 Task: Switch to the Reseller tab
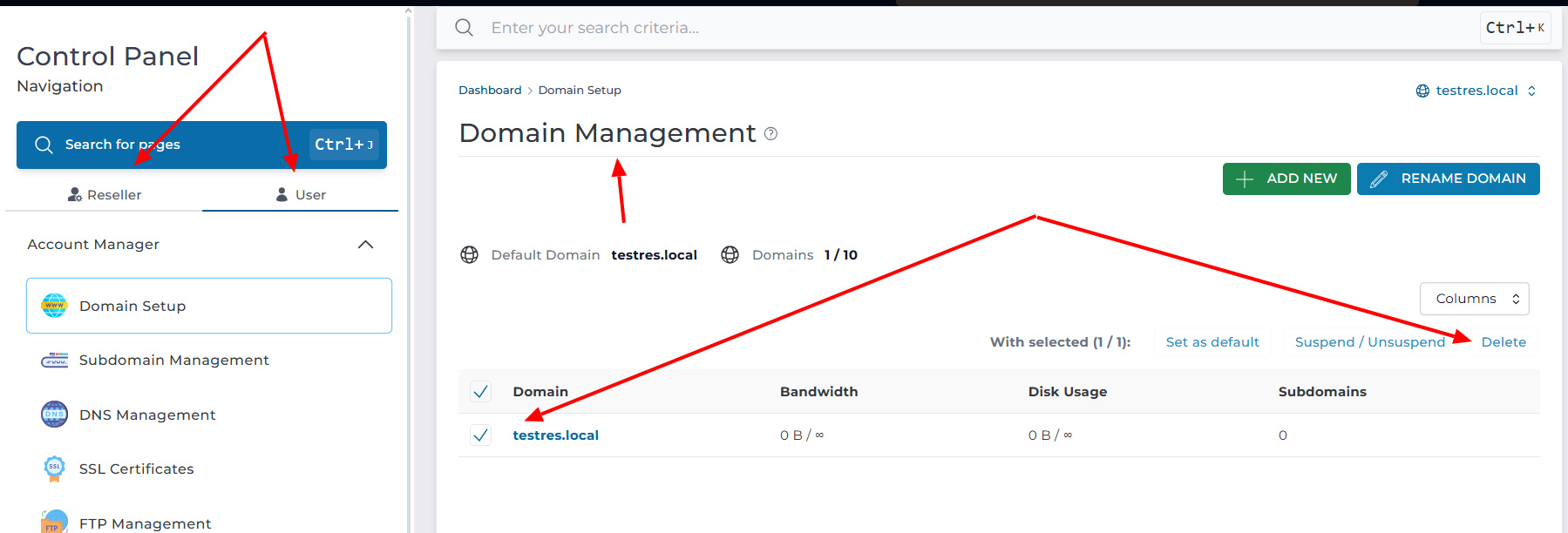pos(105,195)
